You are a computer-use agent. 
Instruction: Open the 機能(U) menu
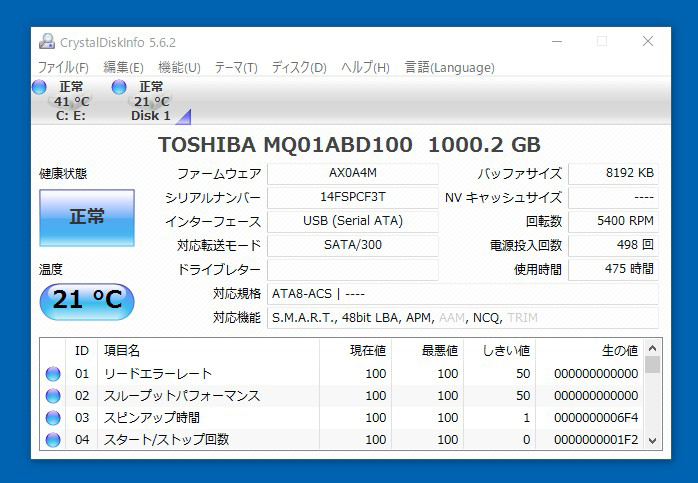click(179, 67)
